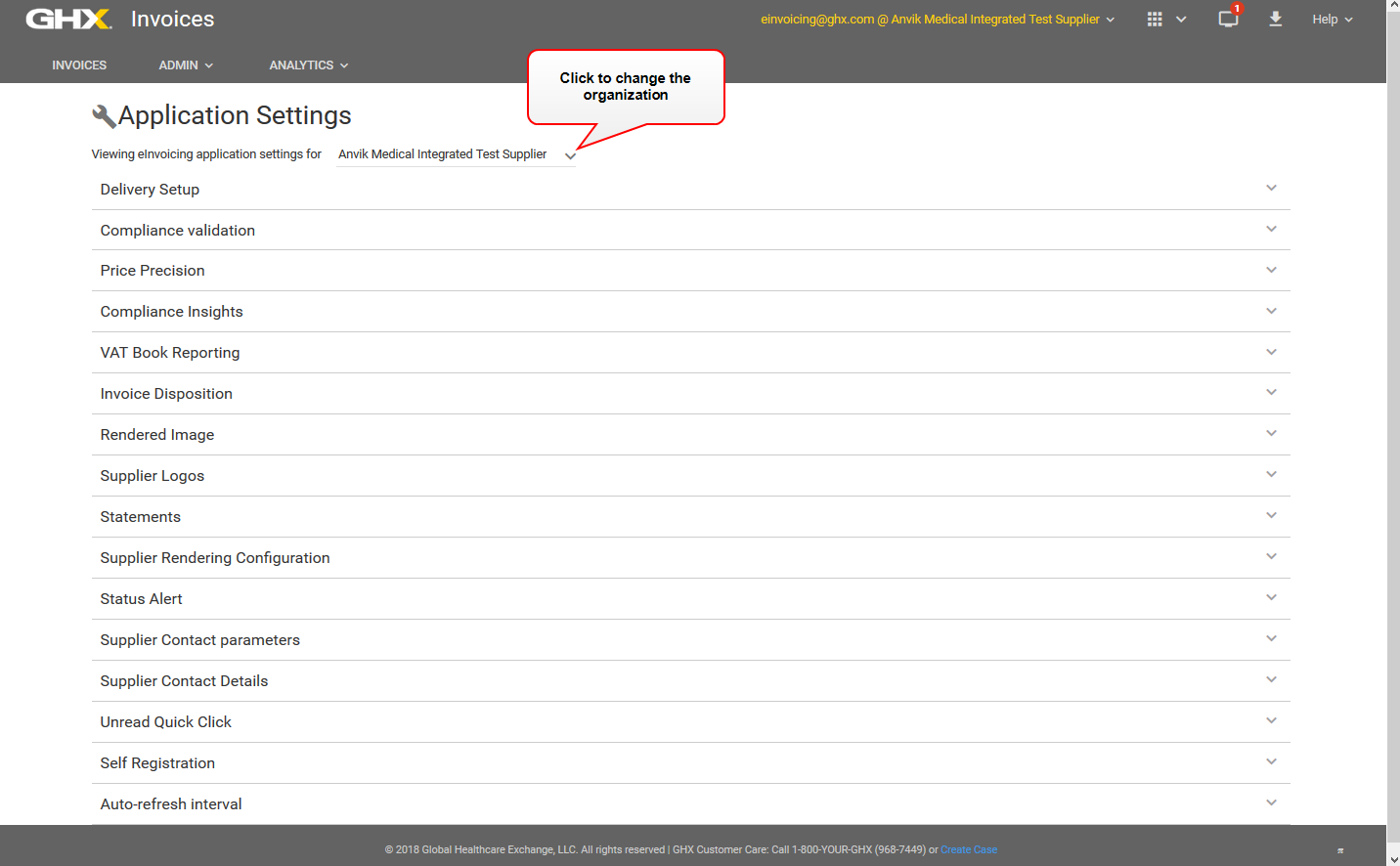
Task: Expand the Delivery Setup section
Action: 1271,188
